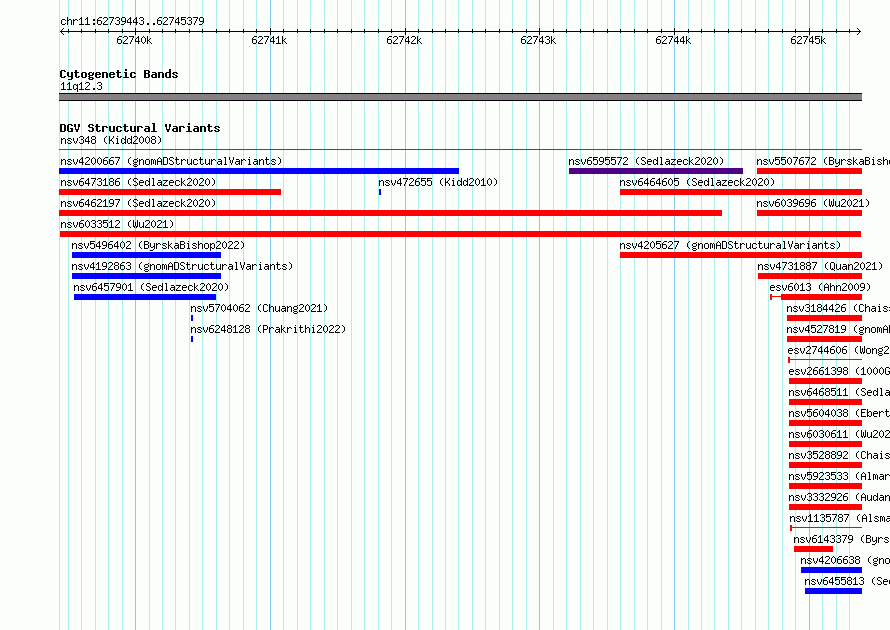Click the chr11:62739443..62745379 coordinate text
890x630 pixels.
(x=132, y=21)
